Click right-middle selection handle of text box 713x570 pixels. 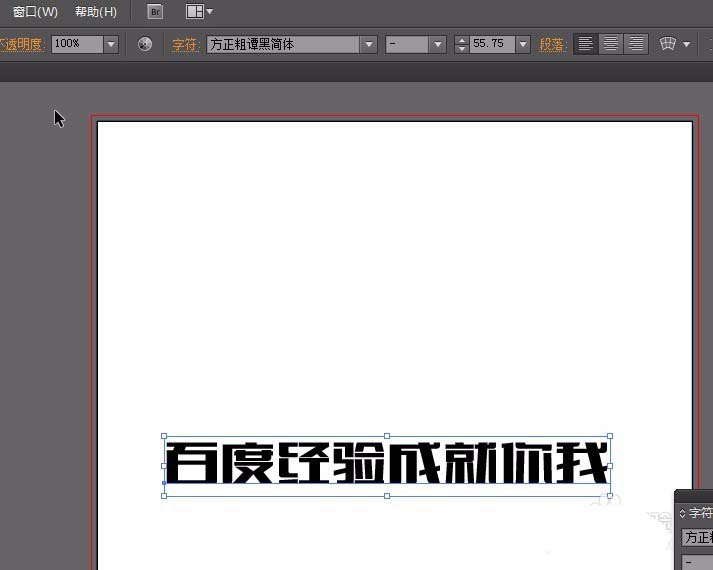610,466
